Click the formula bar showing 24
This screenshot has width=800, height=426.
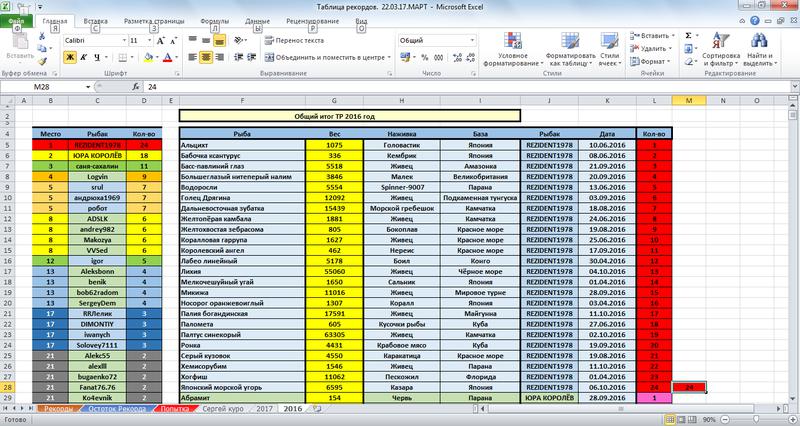[x=467, y=87]
